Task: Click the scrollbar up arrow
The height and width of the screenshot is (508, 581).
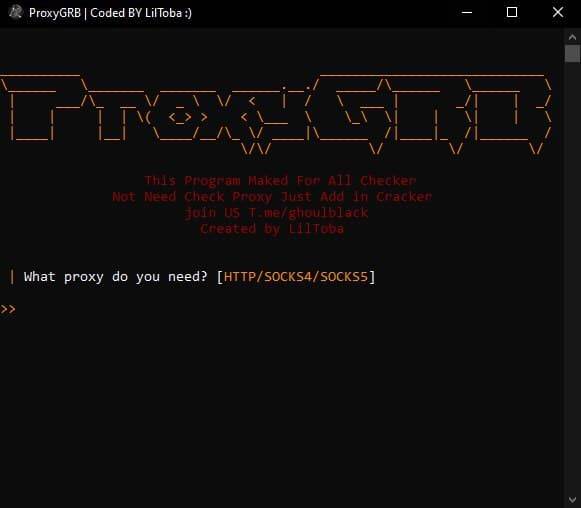Action: (x=572, y=37)
